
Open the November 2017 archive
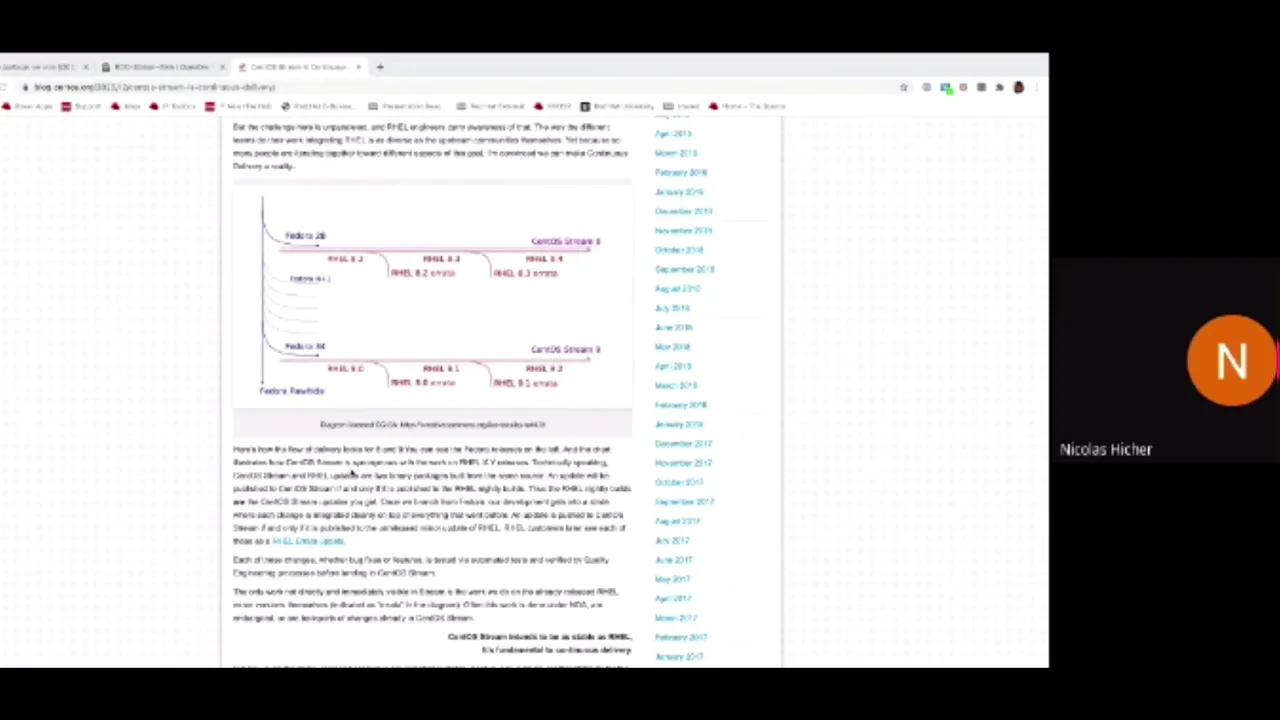click(684, 463)
